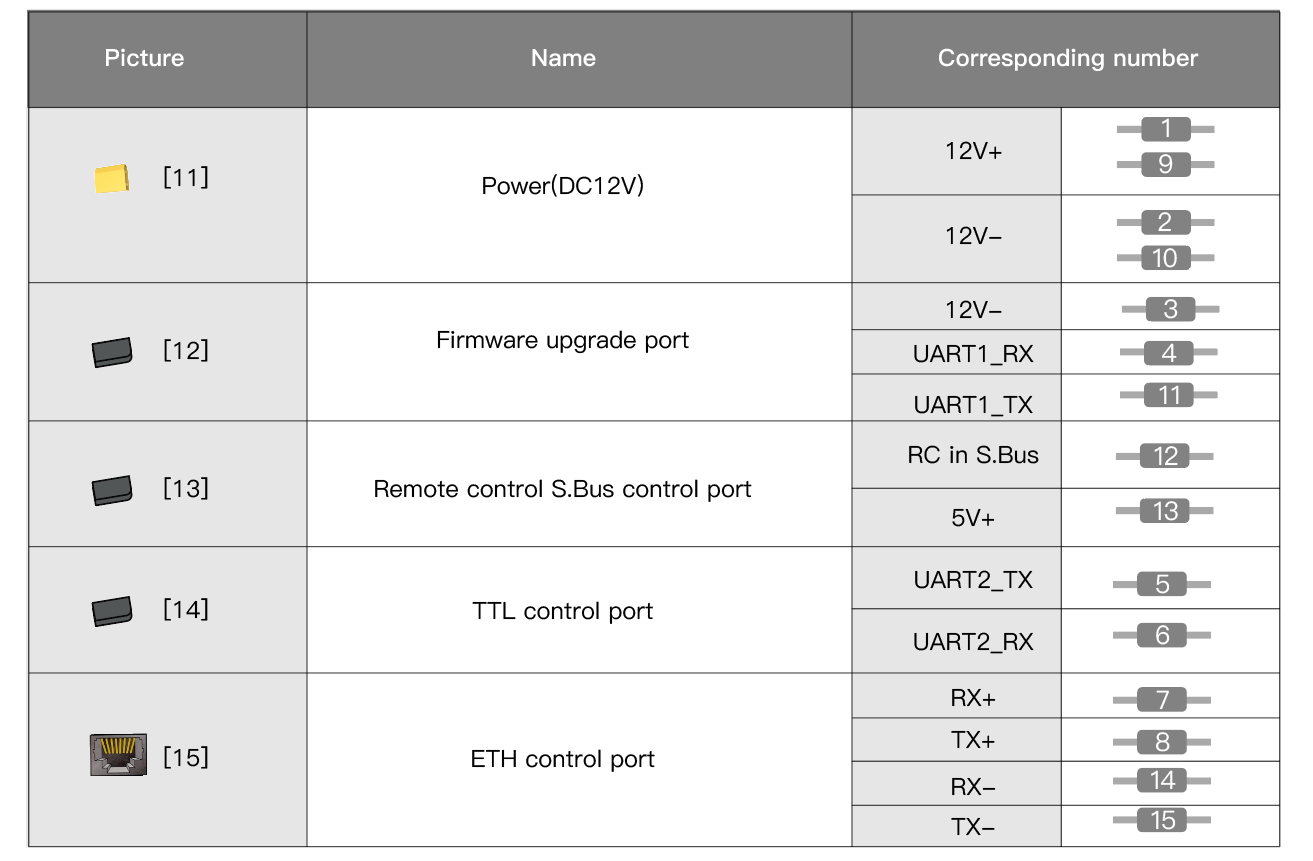Screen dimensions: 1313x861
Task: Click the pin number 12 badge
Action: click(1165, 456)
